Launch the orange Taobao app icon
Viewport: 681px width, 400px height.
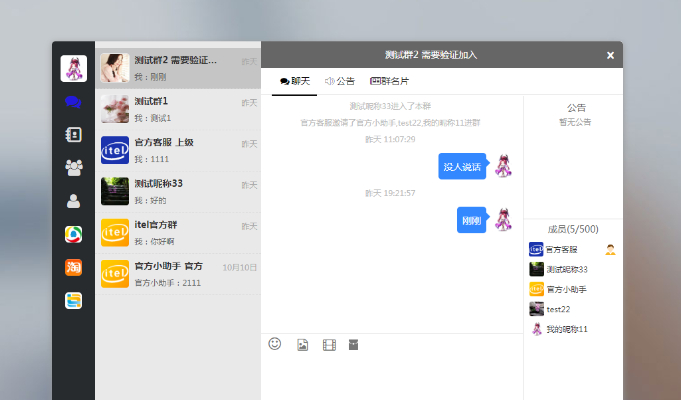(73, 267)
